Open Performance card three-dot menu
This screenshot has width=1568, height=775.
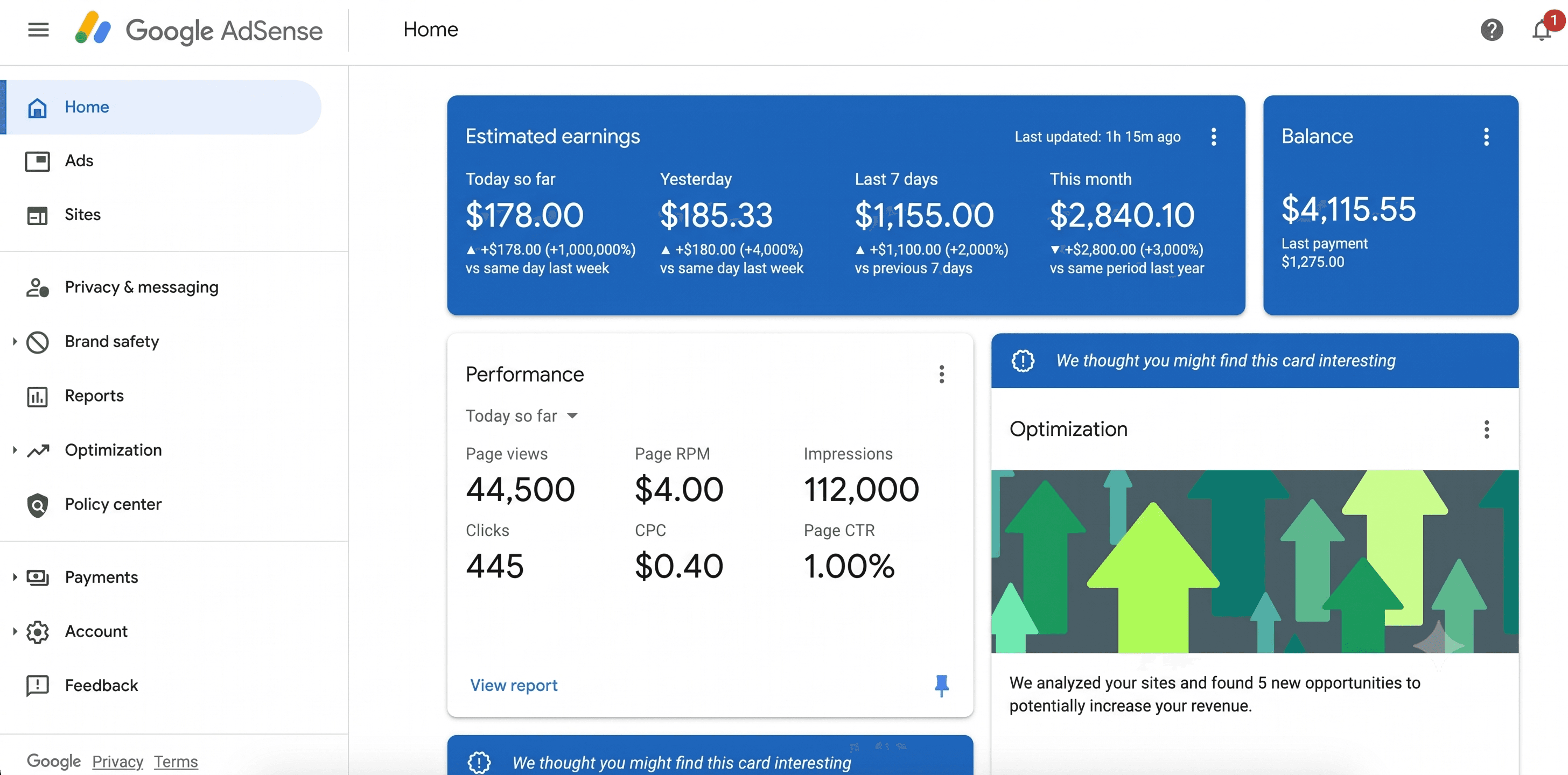point(942,375)
